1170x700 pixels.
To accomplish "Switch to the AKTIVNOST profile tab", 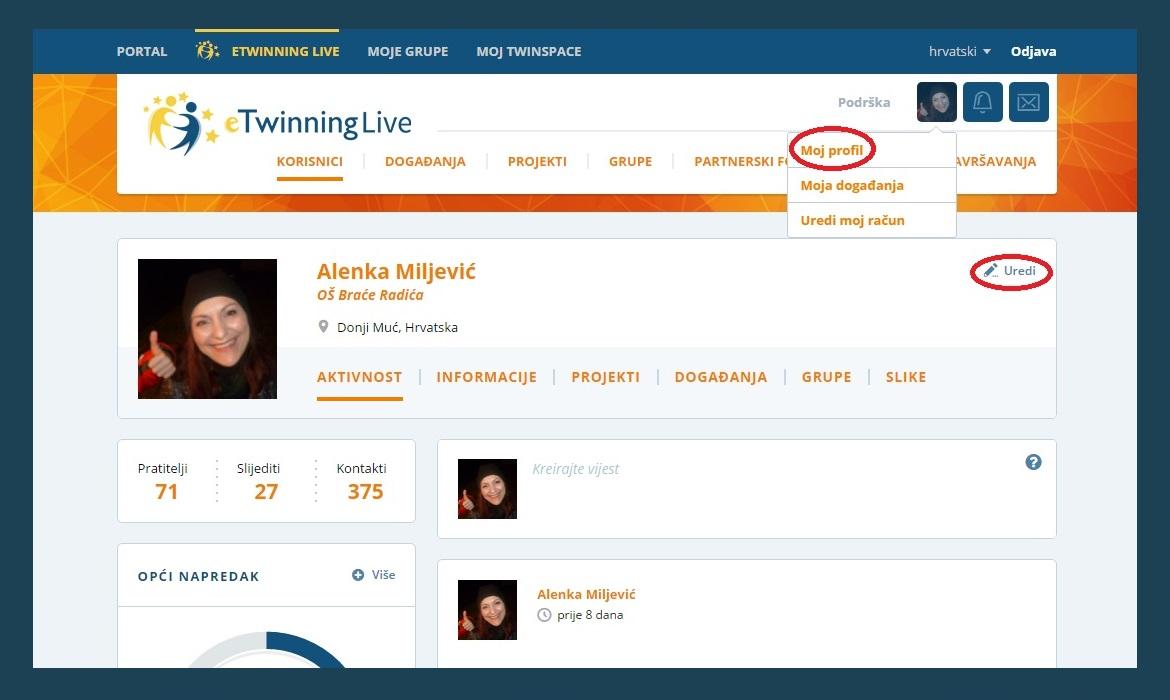I will pos(360,377).
